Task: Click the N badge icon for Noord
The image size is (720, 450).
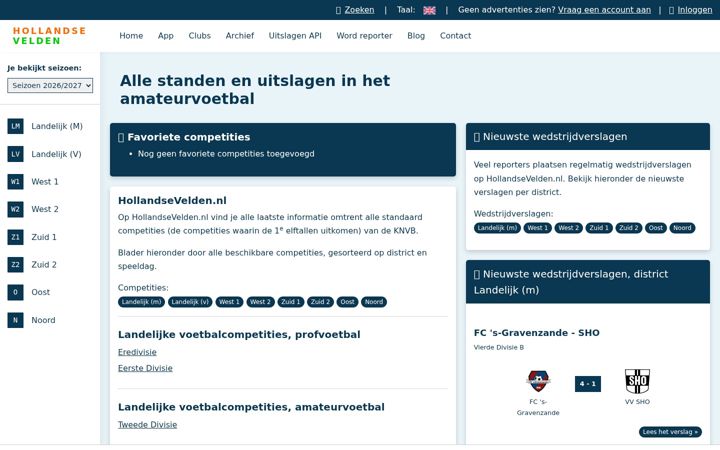Action: [x=16, y=320]
